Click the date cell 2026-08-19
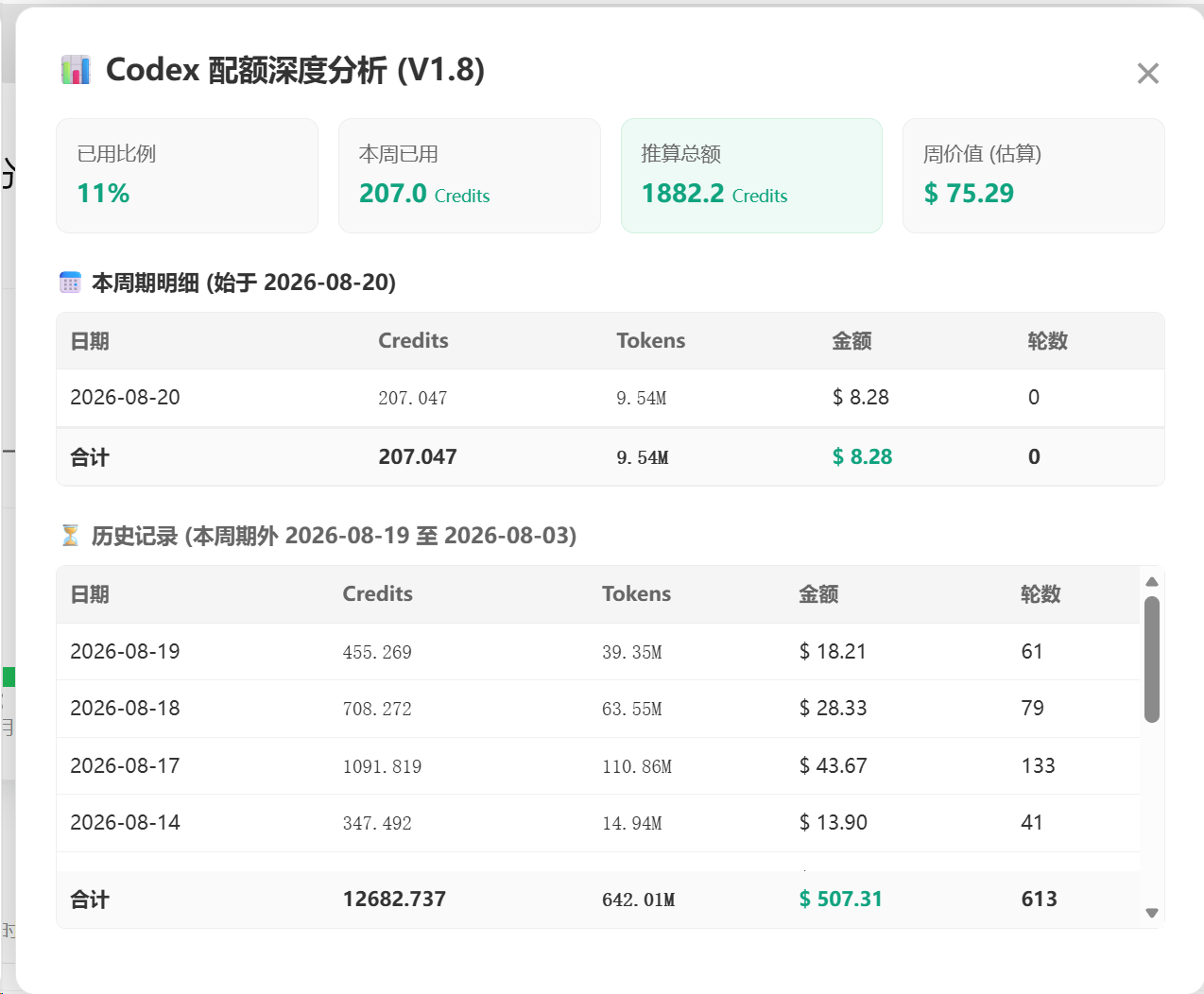The image size is (1204, 994). (x=125, y=652)
